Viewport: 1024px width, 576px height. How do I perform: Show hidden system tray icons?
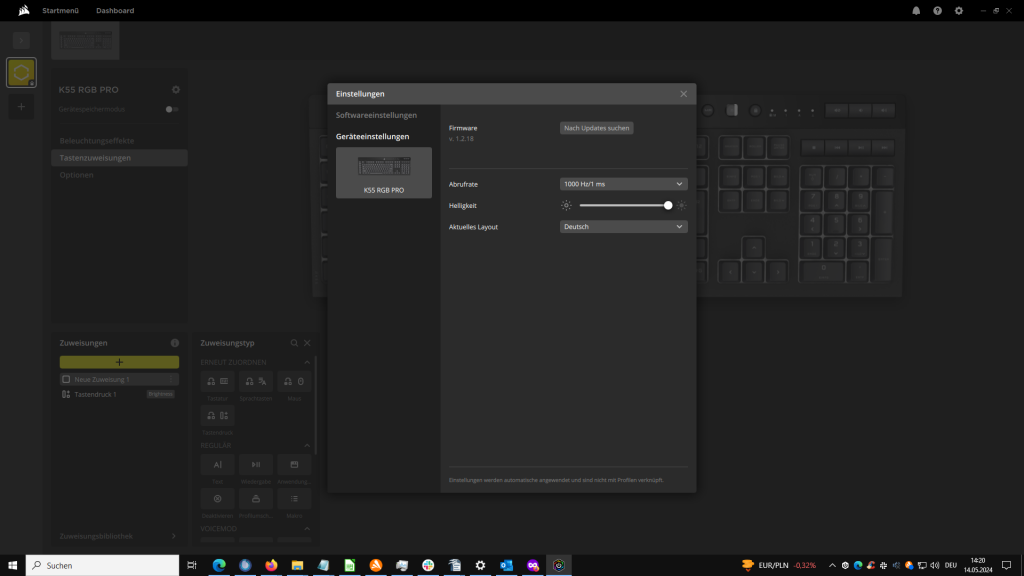coord(832,566)
